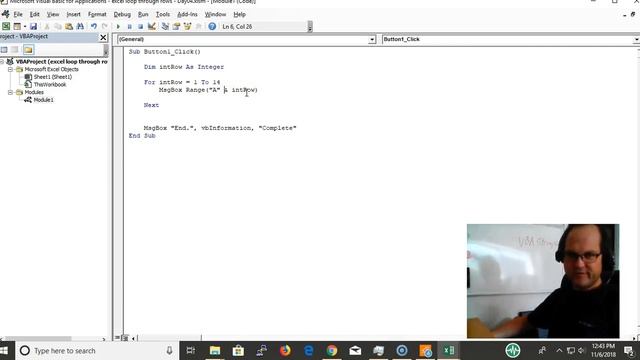Open the Tools menu
Viewport: 640px width, 360px height.
[x=162, y=14]
